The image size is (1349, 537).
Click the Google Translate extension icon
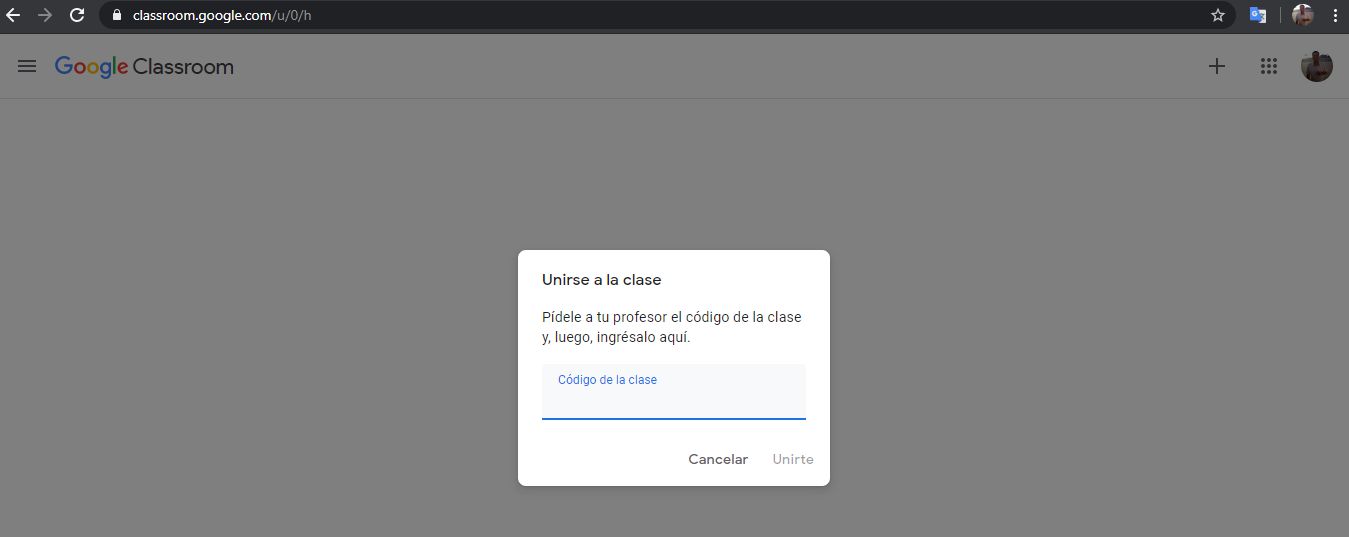(1257, 15)
